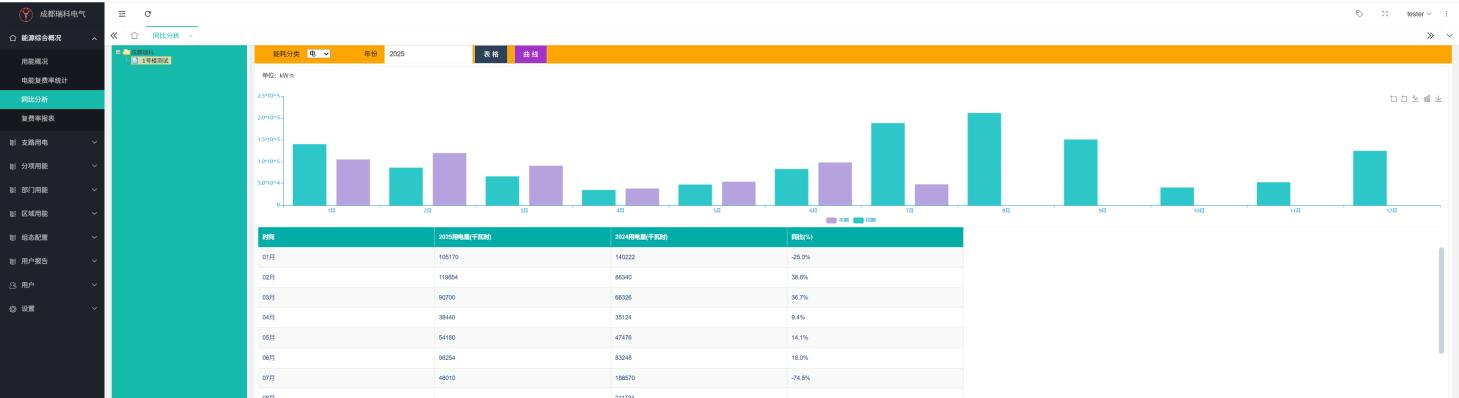The width and height of the screenshot is (1459, 398).
Task: Toggle fullscreen mode icon
Action: (x=1385, y=13)
